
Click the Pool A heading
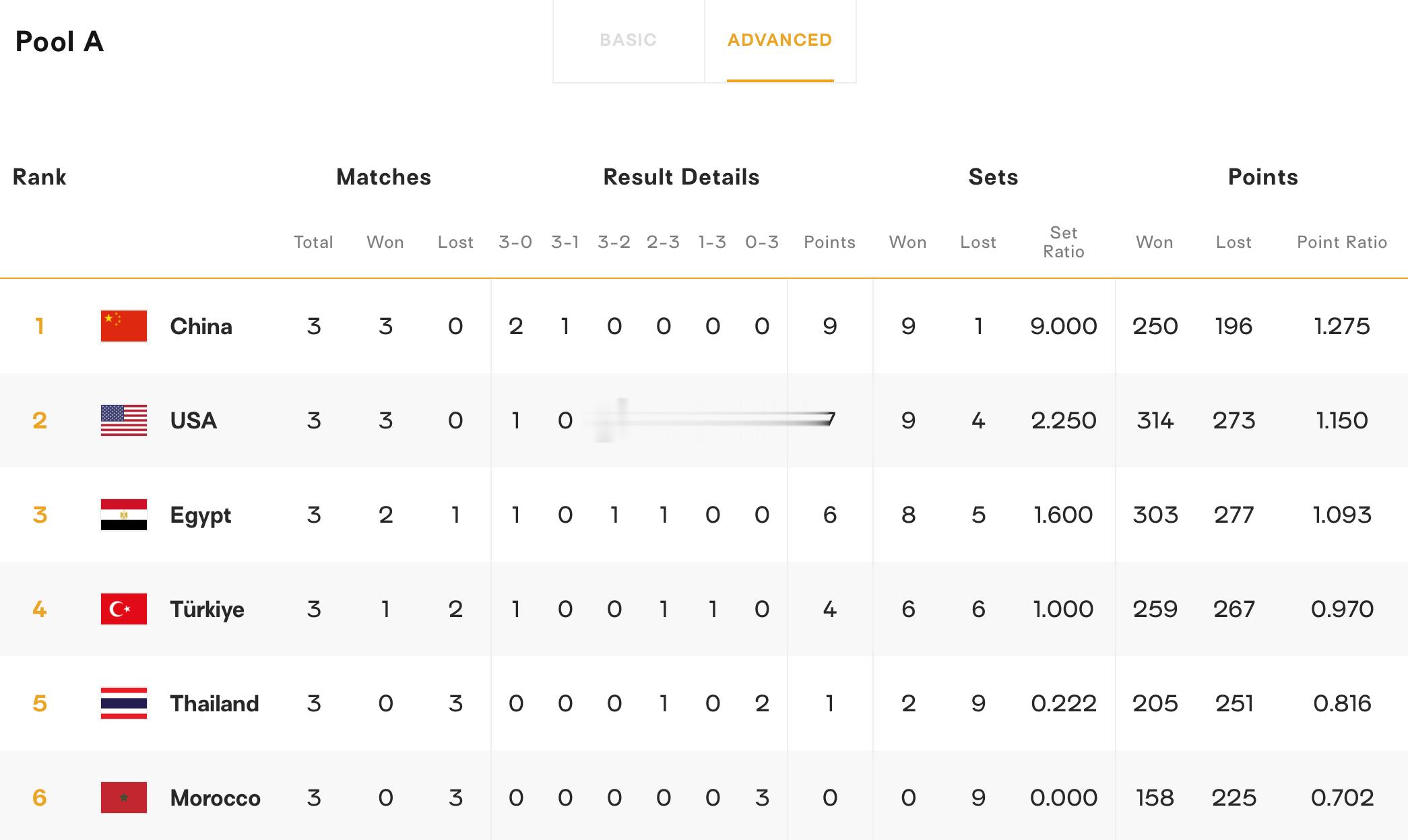[60, 42]
